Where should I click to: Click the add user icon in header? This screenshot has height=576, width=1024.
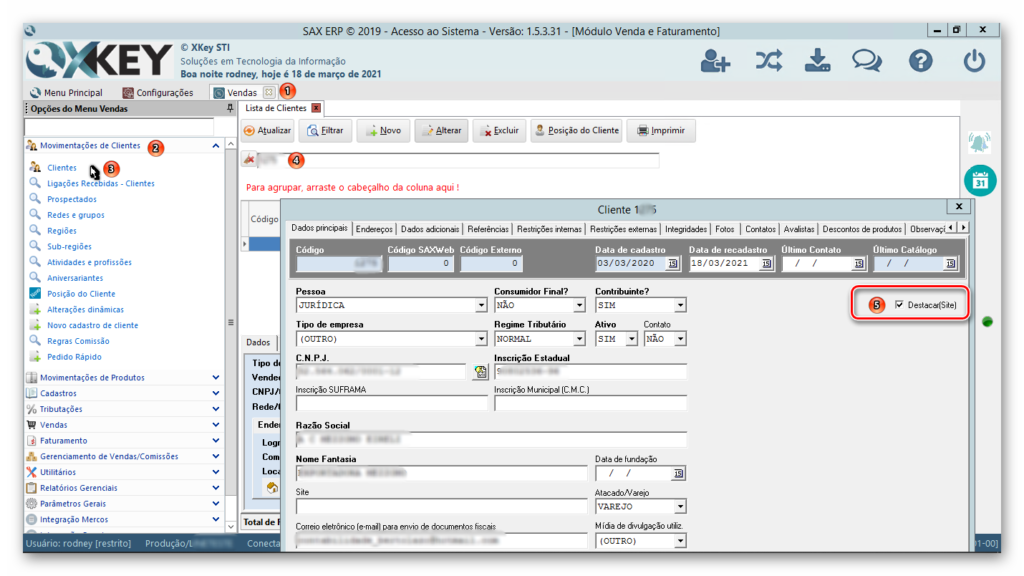click(715, 61)
